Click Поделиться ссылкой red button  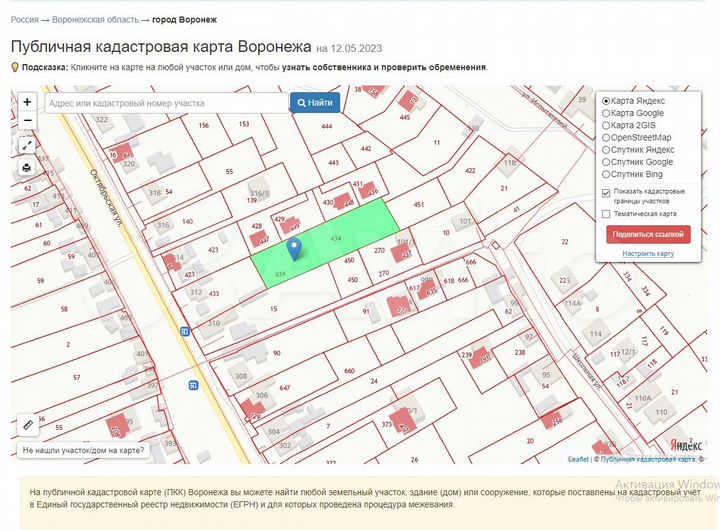pyautogui.click(x=648, y=234)
